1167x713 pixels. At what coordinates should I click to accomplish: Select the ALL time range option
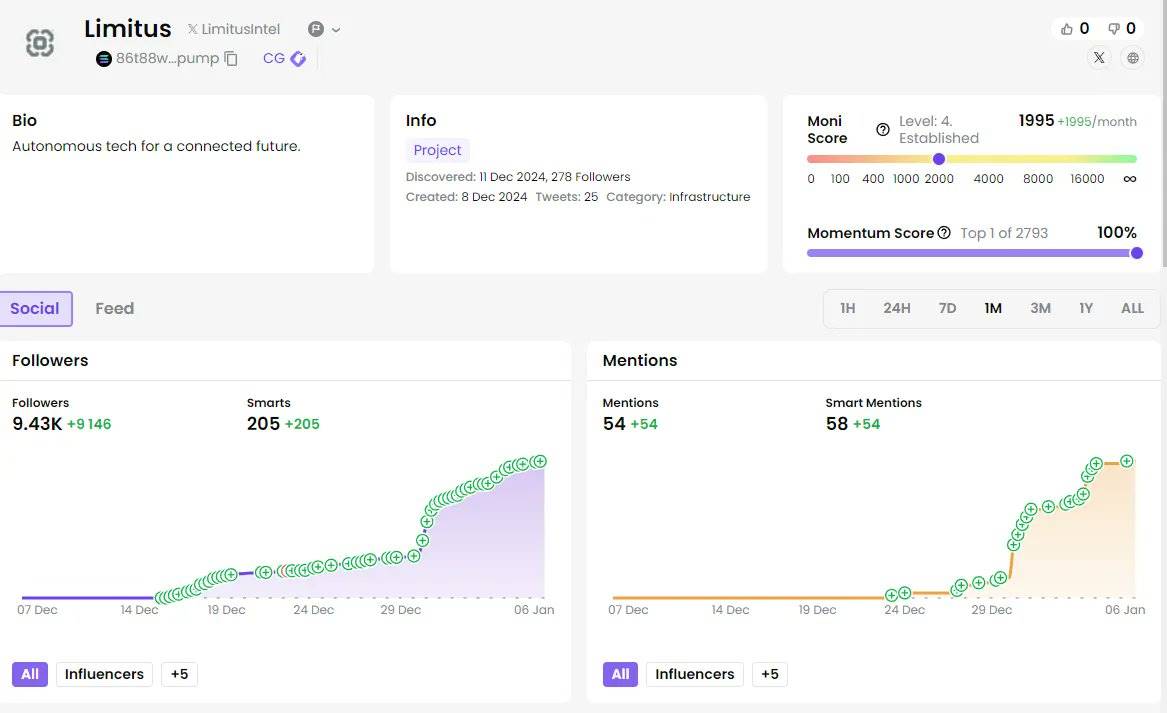pos(1132,308)
